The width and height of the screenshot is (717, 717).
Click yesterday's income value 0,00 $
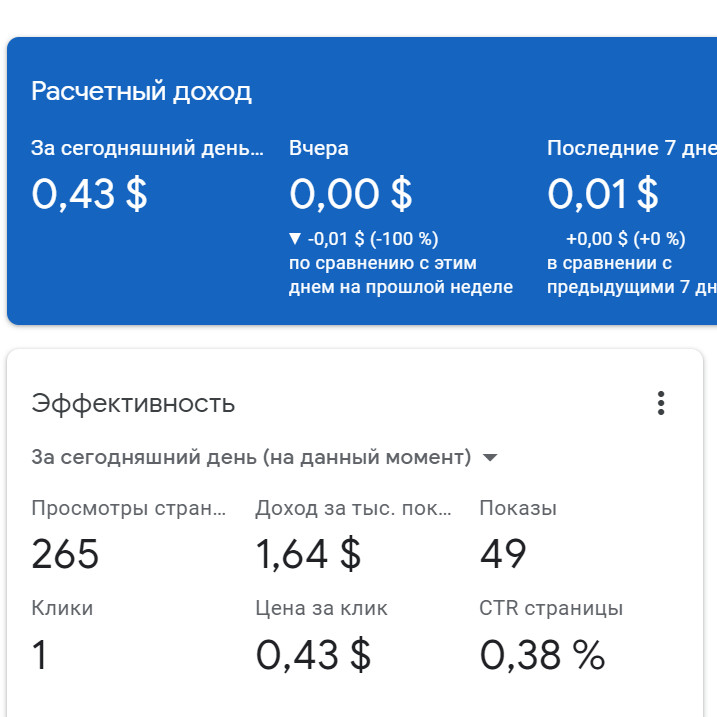tap(351, 194)
